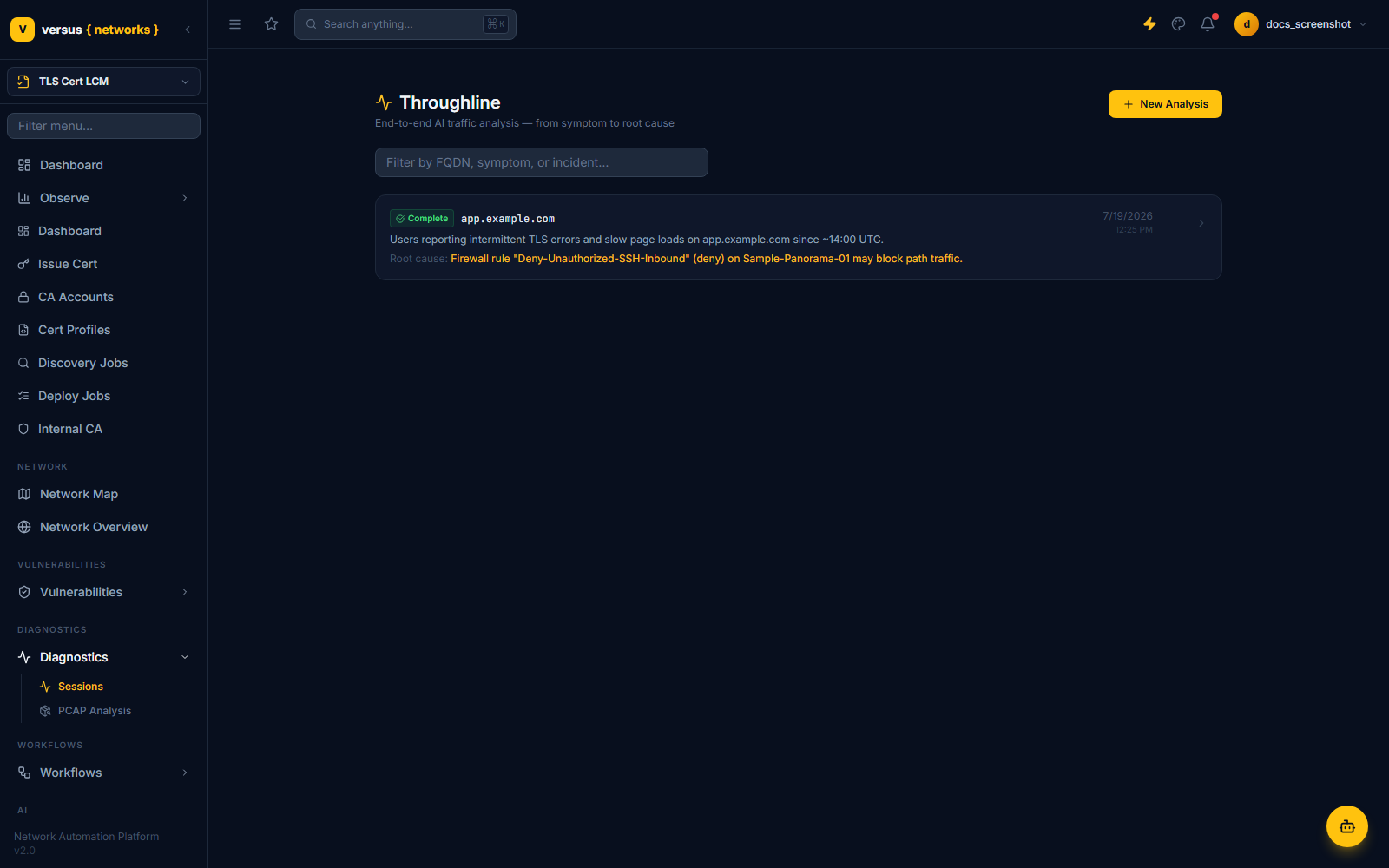Open Internal CA
Viewport: 1389px width, 868px height.
point(103,429)
